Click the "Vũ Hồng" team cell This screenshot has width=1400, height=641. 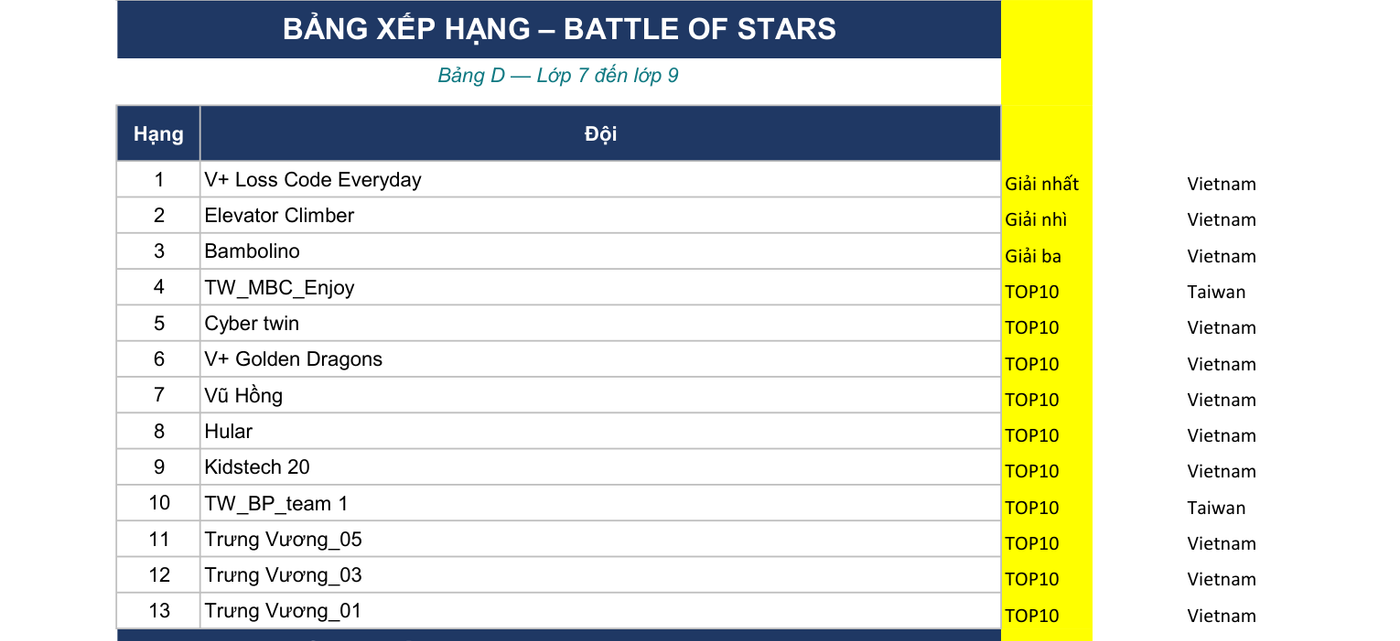600,395
